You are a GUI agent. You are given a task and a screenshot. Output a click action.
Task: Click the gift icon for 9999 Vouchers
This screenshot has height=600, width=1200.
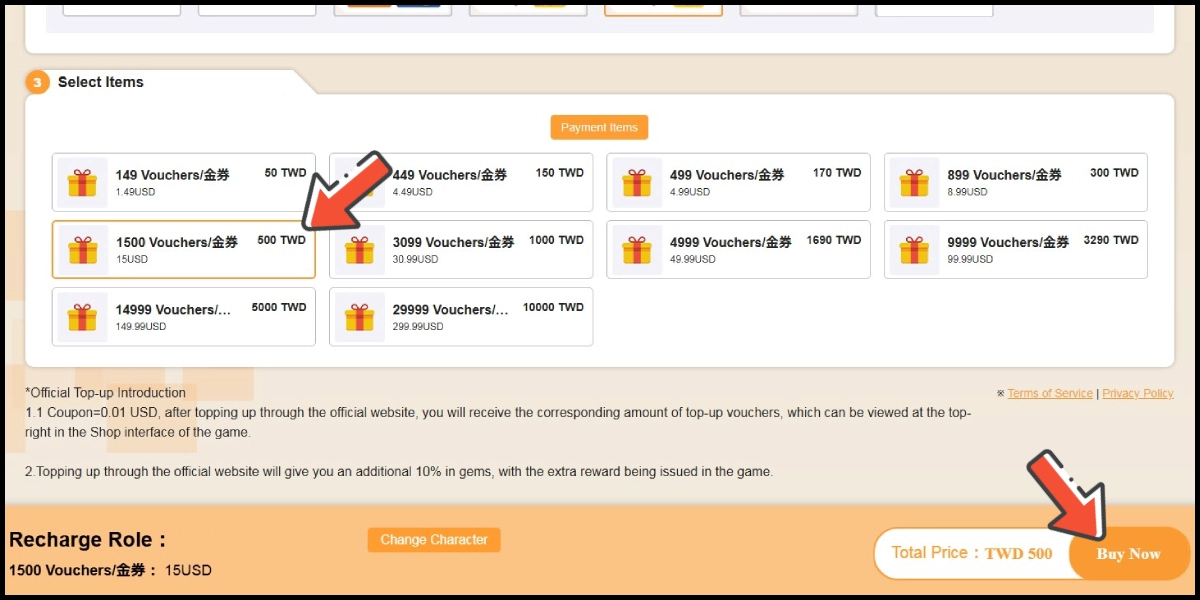914,250
